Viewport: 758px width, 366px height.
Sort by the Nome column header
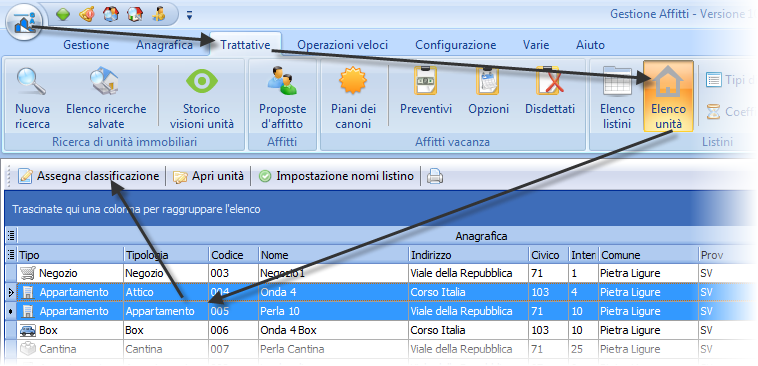tap(334, 255)
